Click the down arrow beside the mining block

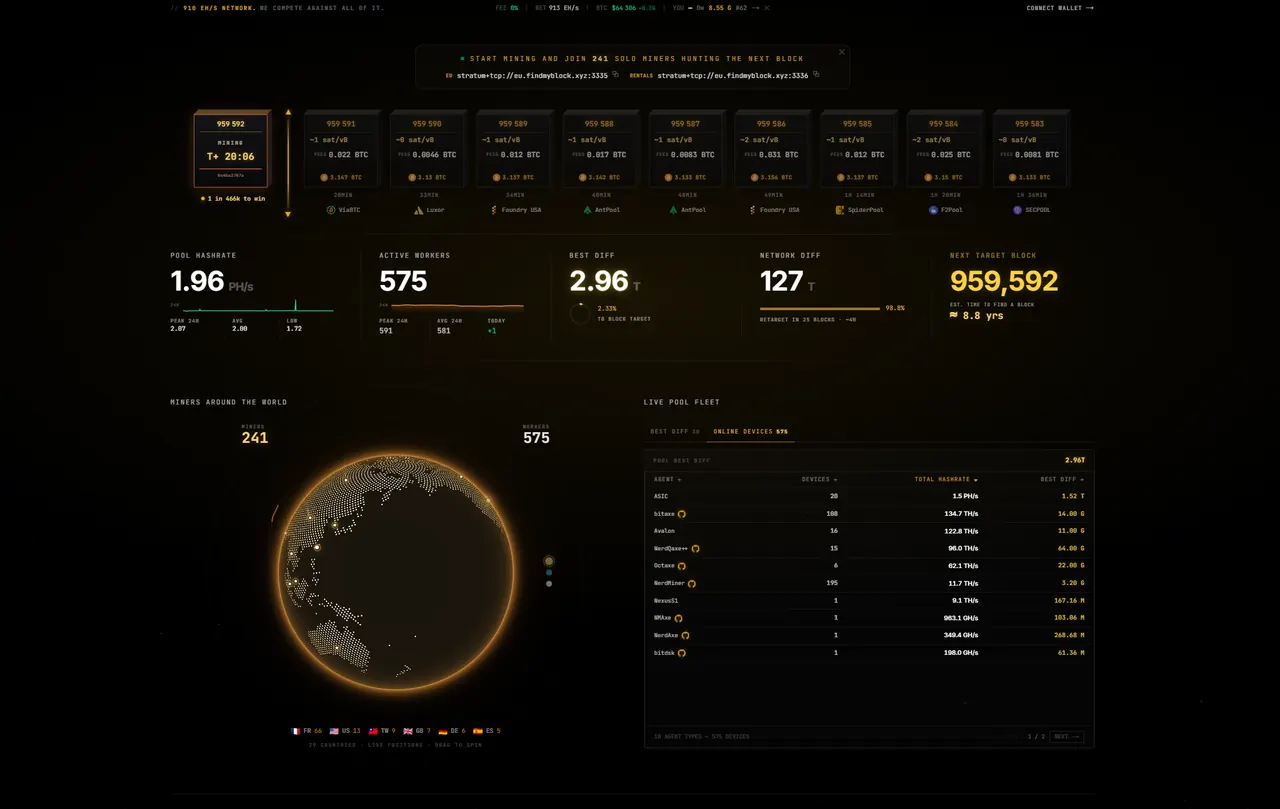(x=288, y=214)
